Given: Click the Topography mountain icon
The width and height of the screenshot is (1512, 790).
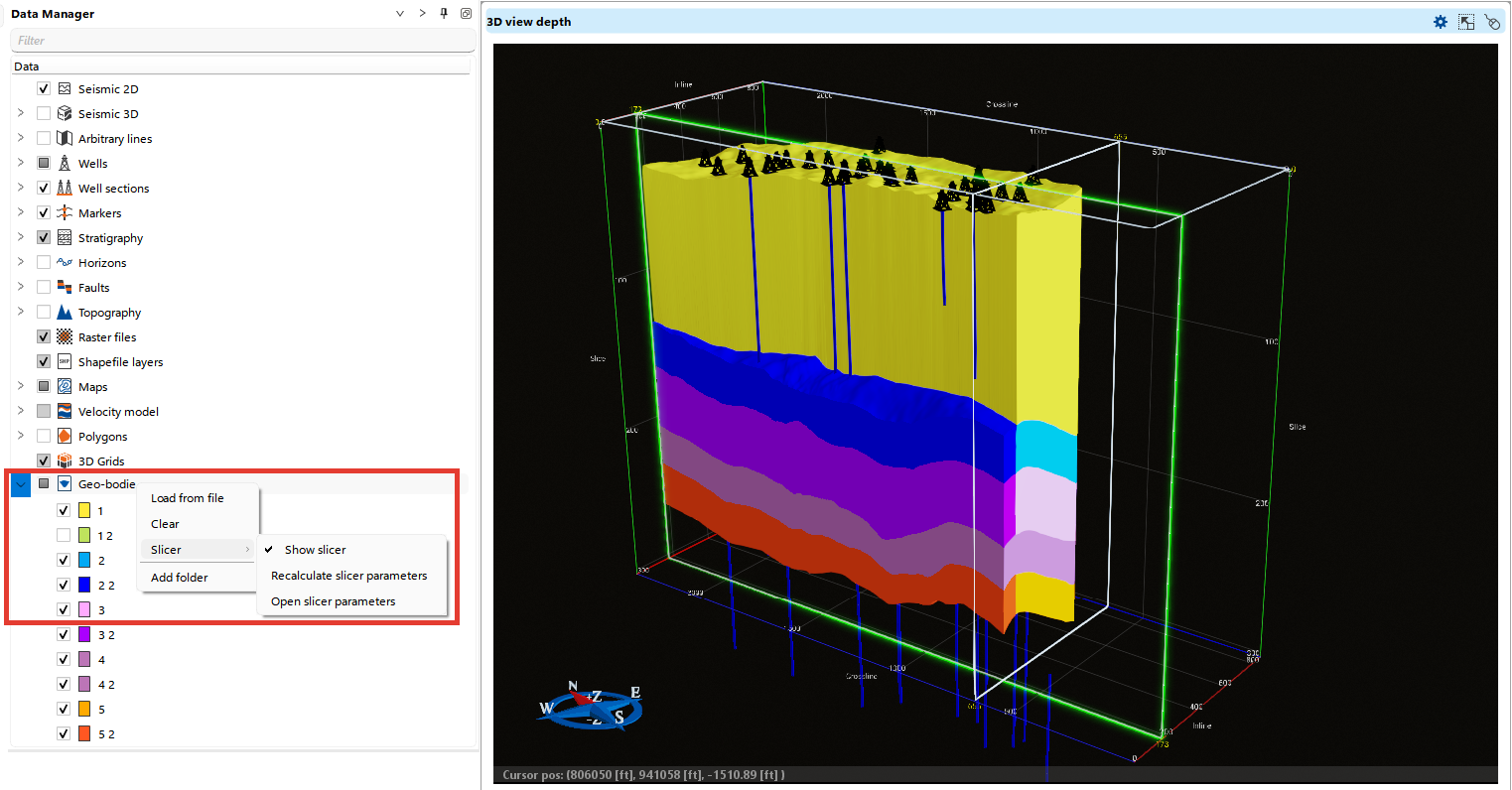Looking at the screenshot, I should (x=65, y=313).
